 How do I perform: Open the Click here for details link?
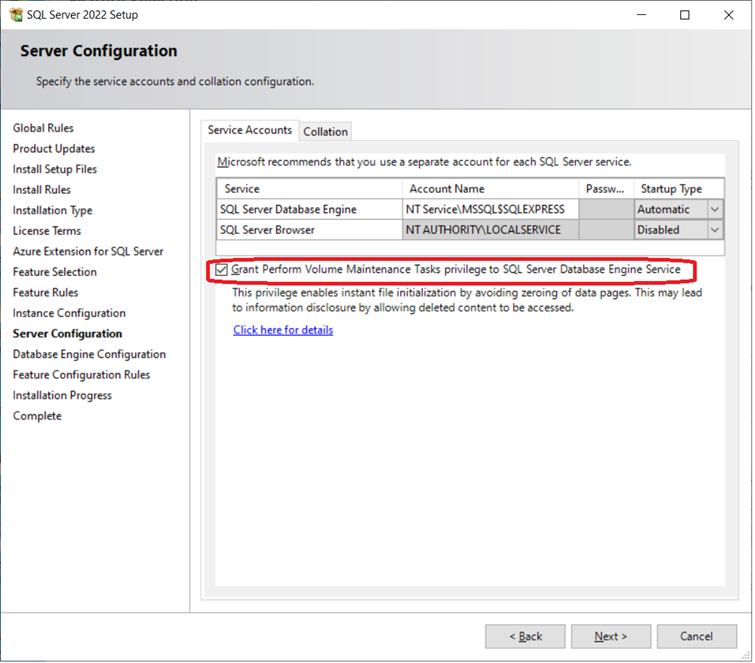(284, 331)
